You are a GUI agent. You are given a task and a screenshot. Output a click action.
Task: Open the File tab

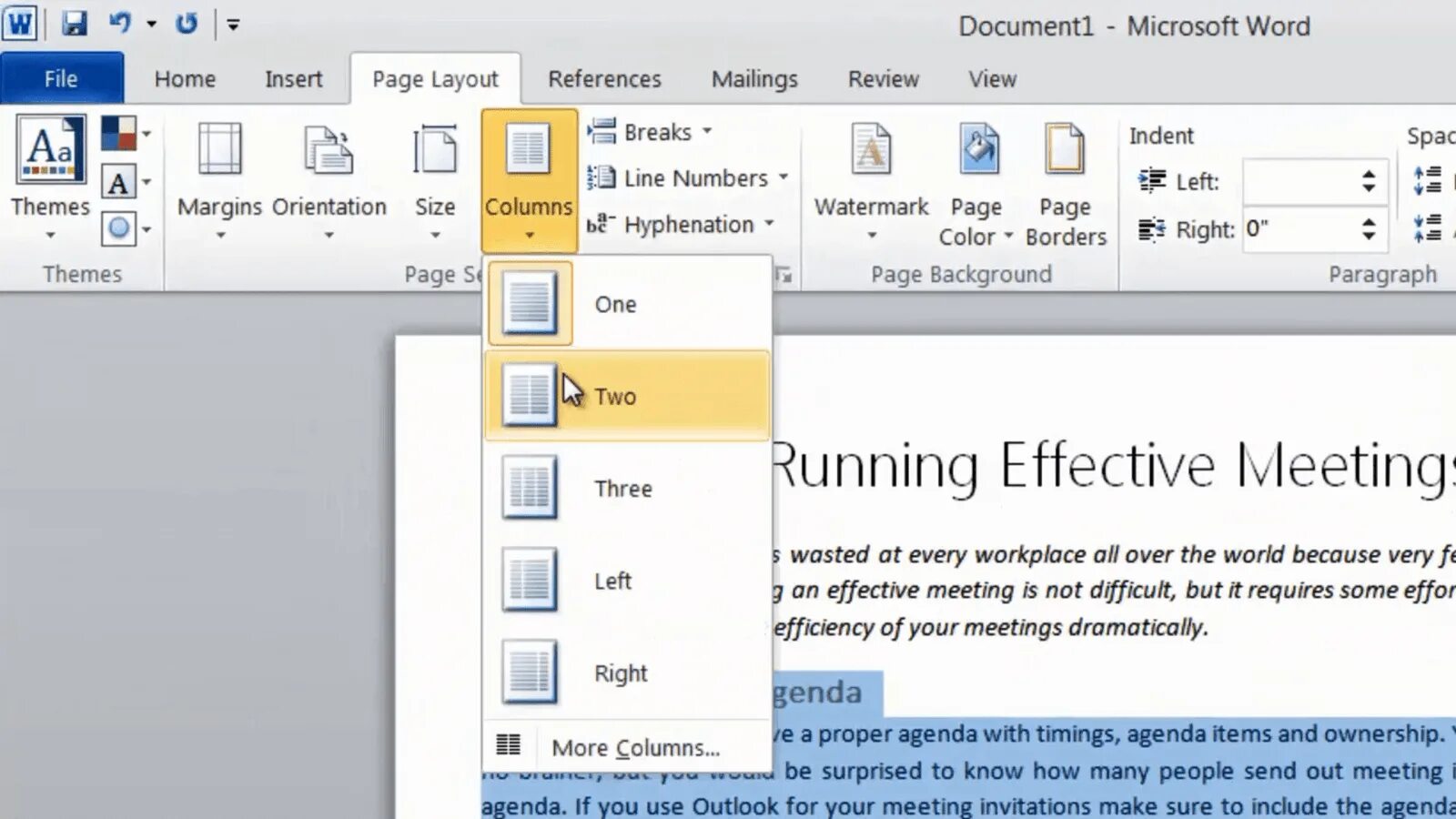click(61, 79)
